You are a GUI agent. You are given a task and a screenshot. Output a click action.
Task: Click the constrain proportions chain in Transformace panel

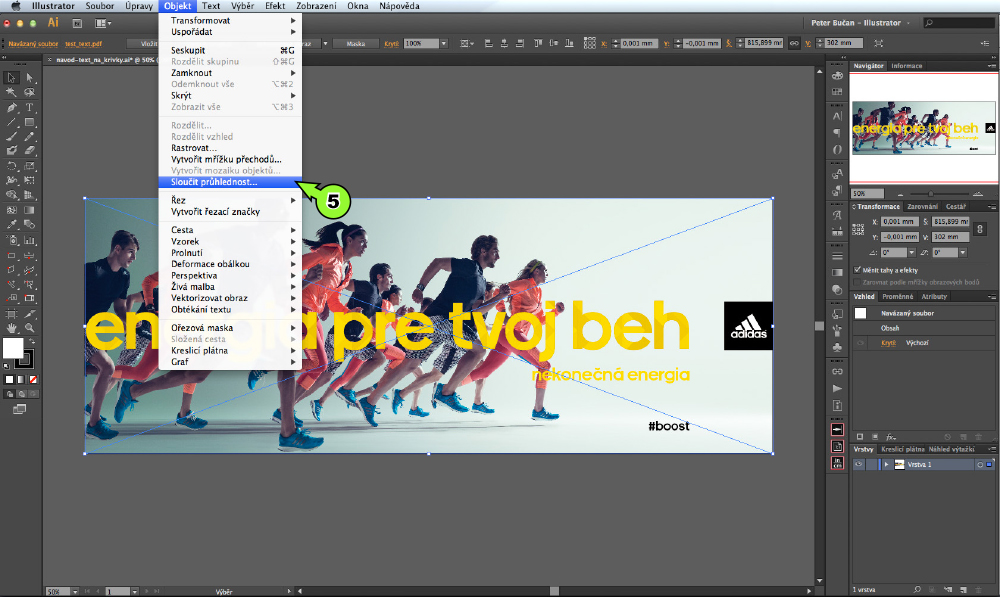(980, 228)
